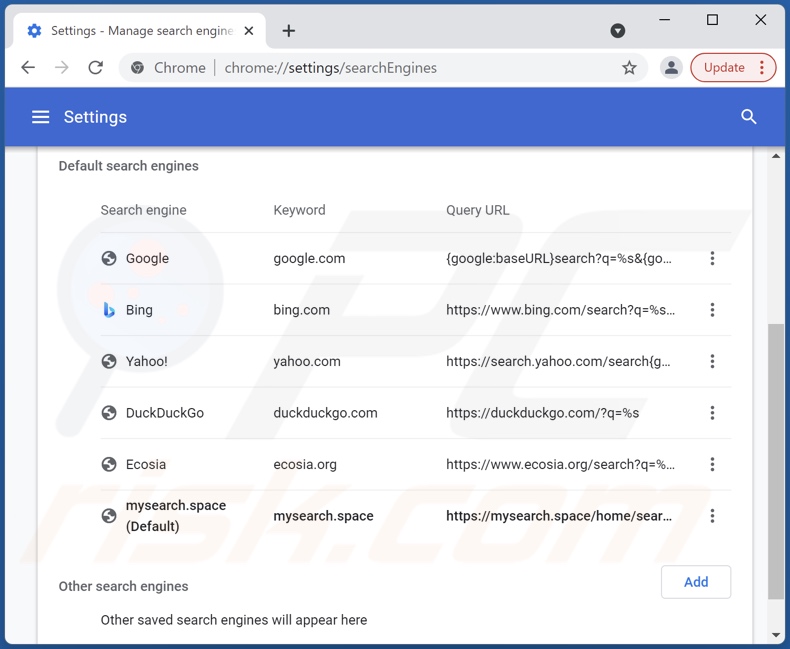Open the Settings hamburger menu
This screenshot has height=649, width=790.
41,117
